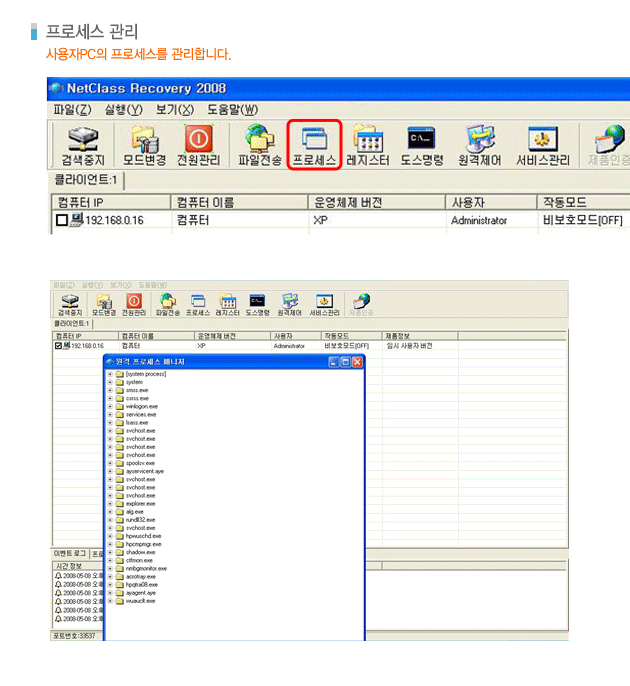Image resolution: width=630 pixels, height=686 pixels.
Task: Click 원격제어 icon in small lower toolbar
Action: point(290,305)
